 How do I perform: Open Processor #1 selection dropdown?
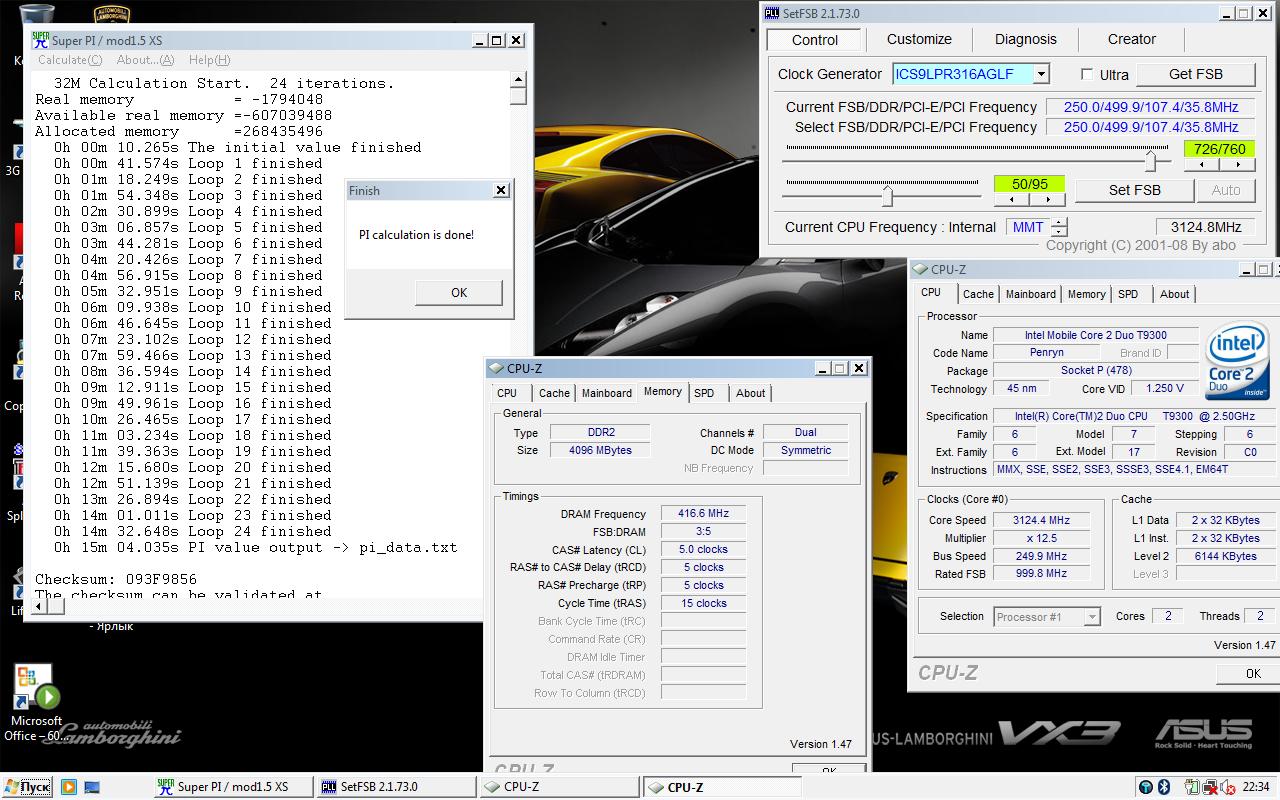pos(1091,617)
